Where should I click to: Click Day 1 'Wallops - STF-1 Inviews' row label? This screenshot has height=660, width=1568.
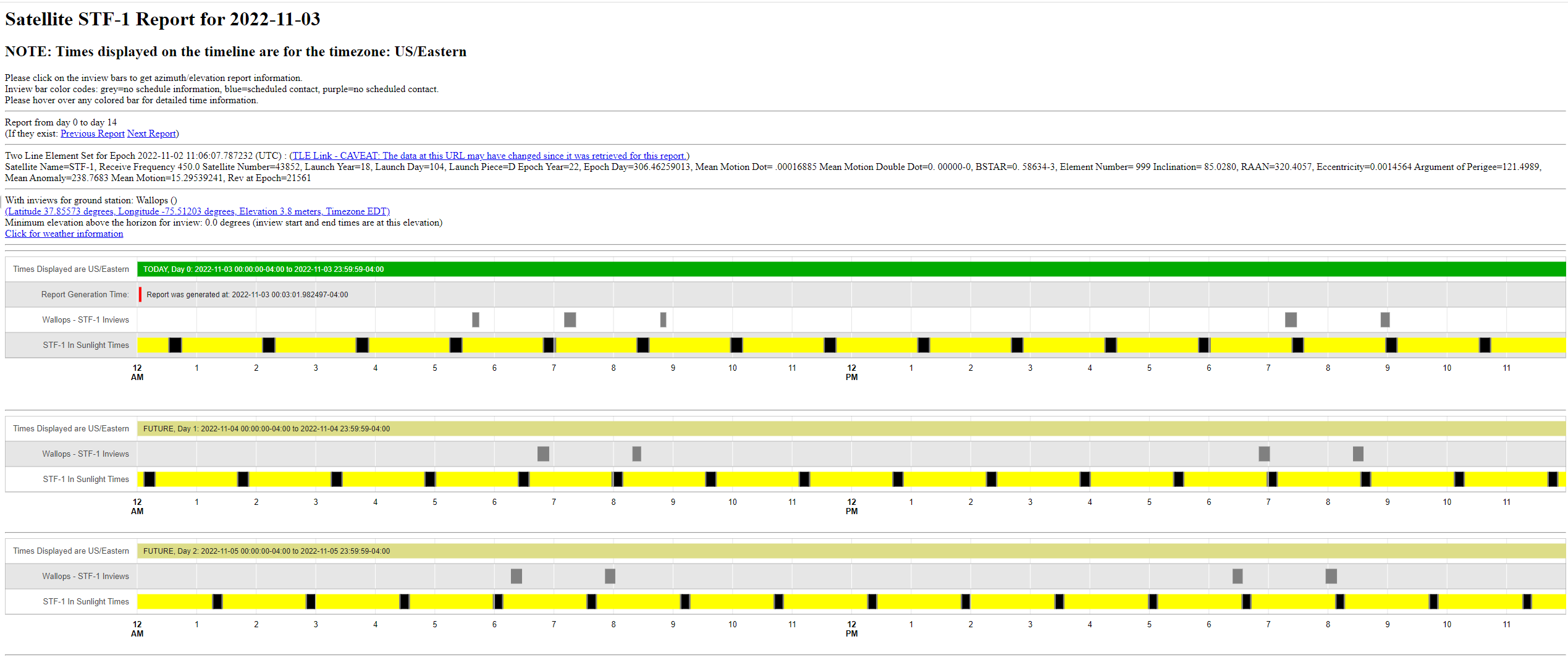(x=86, y=454)
